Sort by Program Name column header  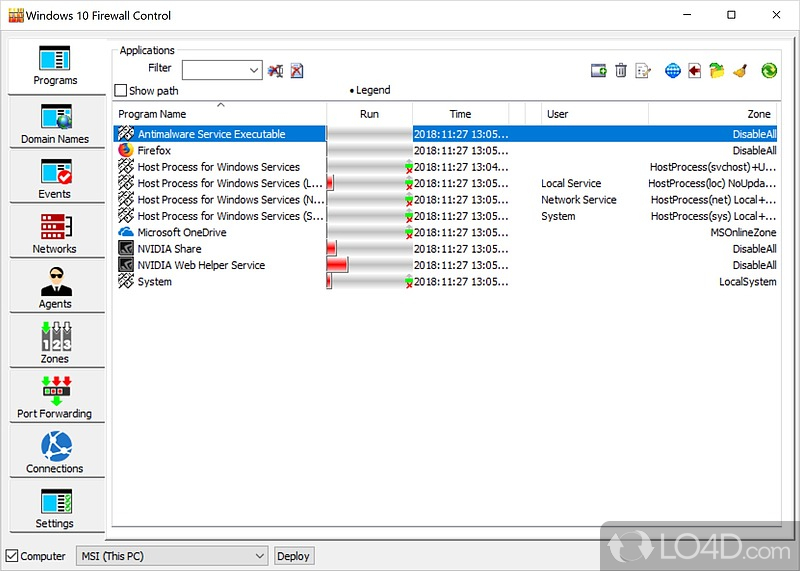pos(219,114)
